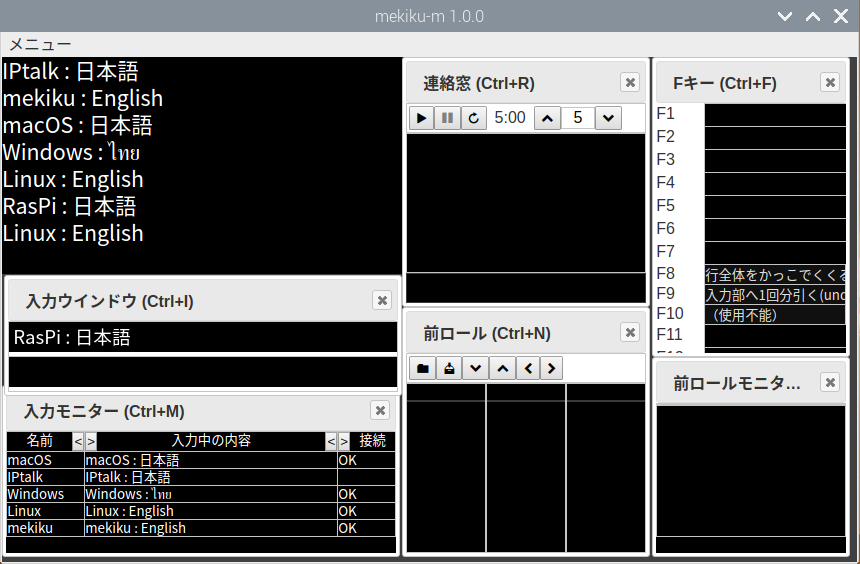The image size is (860, 564).
Task: Open a file with the folder icon in 前ロール
Action: pyautogui.click(x=422, y=368)
